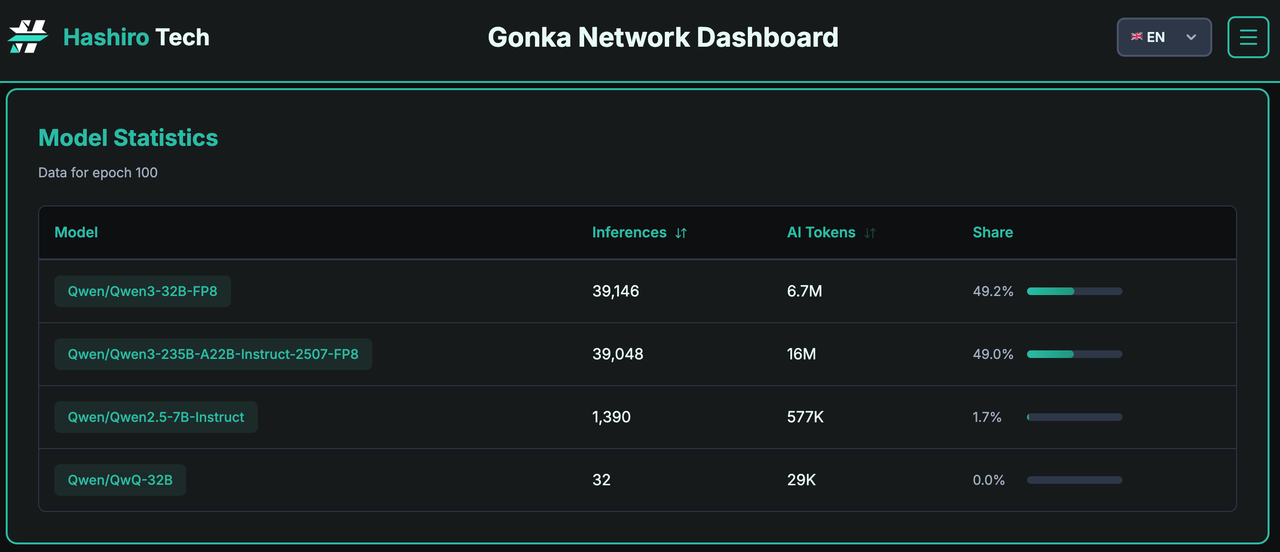Select the Qwen/Qwen2.5-7B-Instruct model tag

156,417
